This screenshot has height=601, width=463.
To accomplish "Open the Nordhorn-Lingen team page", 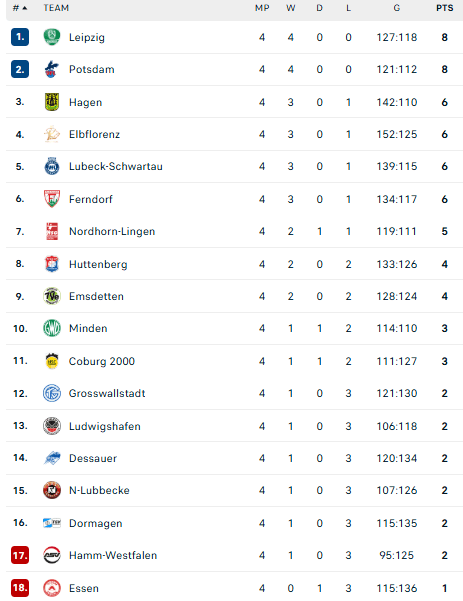I will (x=112, y=232).
